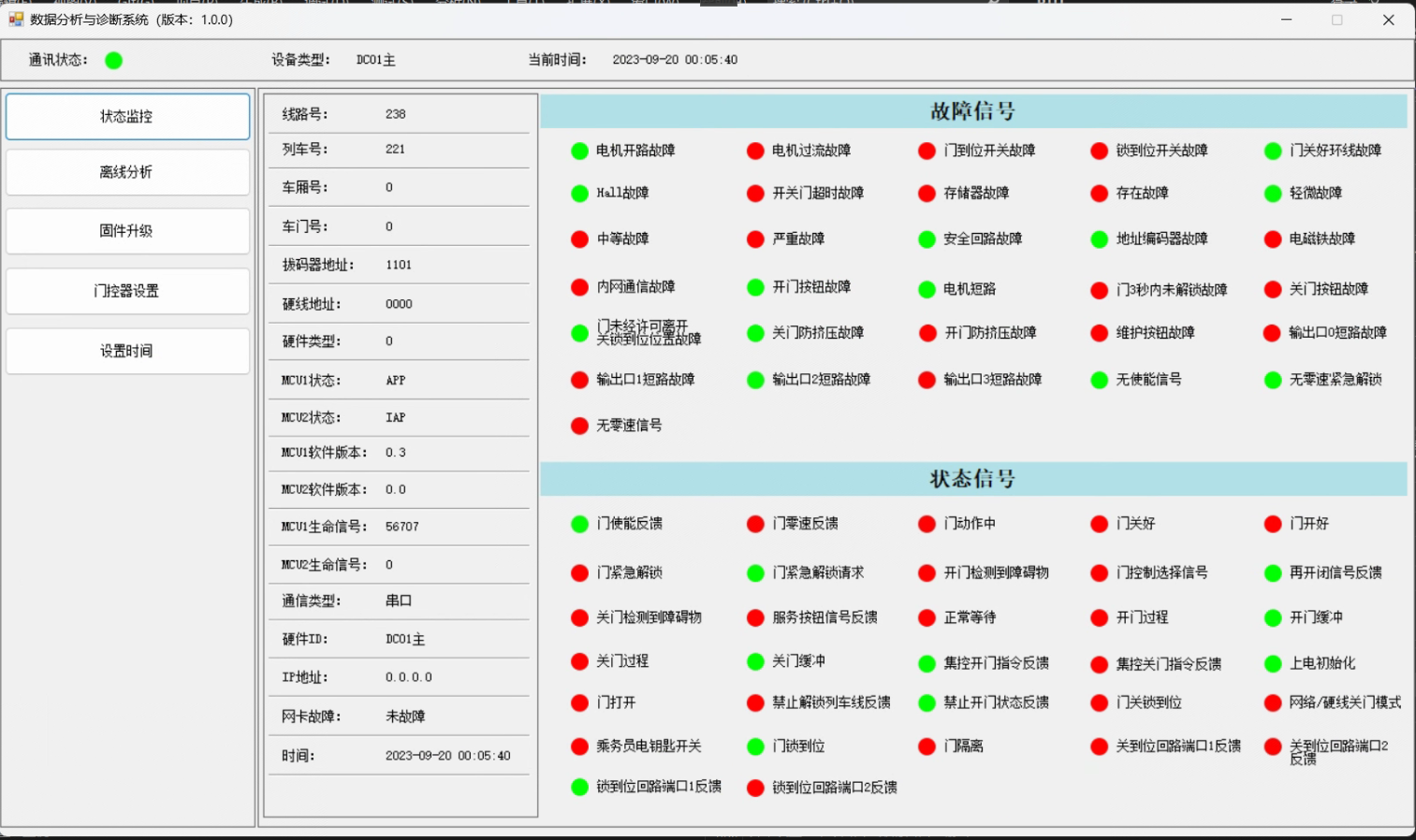The image size is (1416, 840).
Task: Click the 线路号 value 238
Action: pyautogui.click(x=396, y=114)
